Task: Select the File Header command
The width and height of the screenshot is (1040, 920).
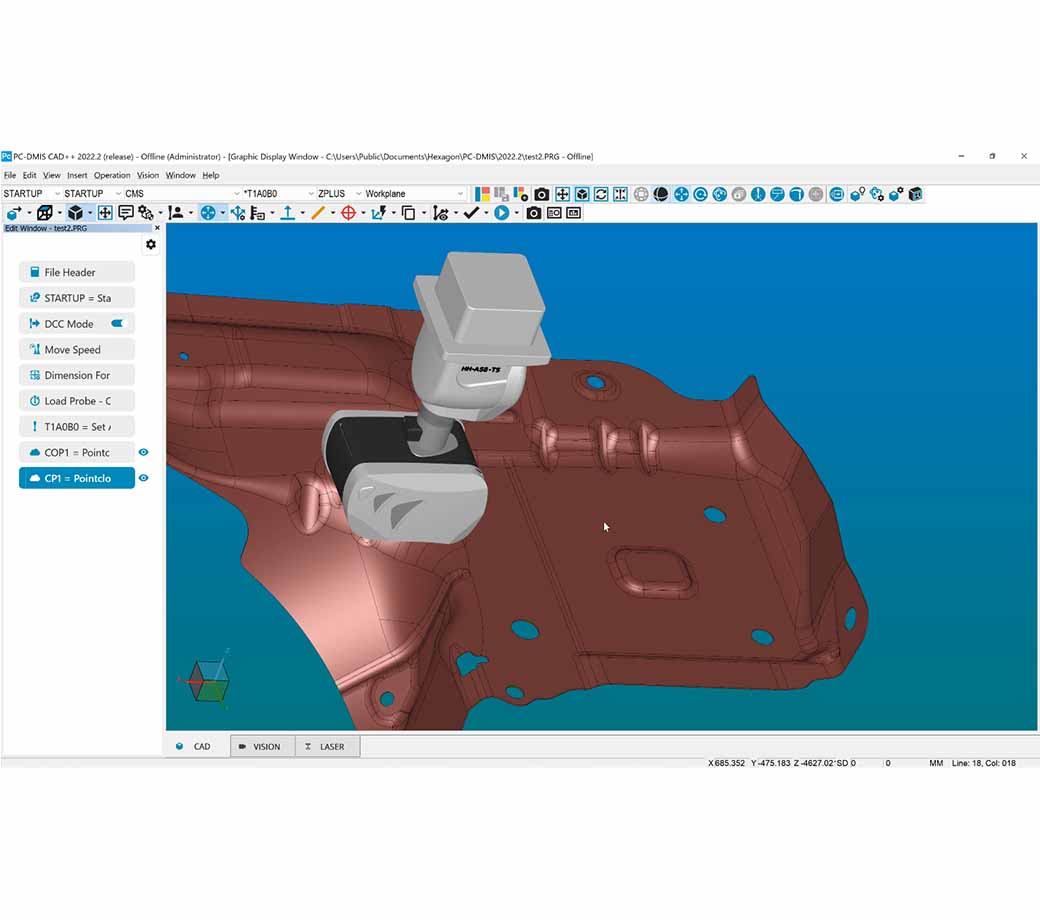Action: (x=77, y=272)
